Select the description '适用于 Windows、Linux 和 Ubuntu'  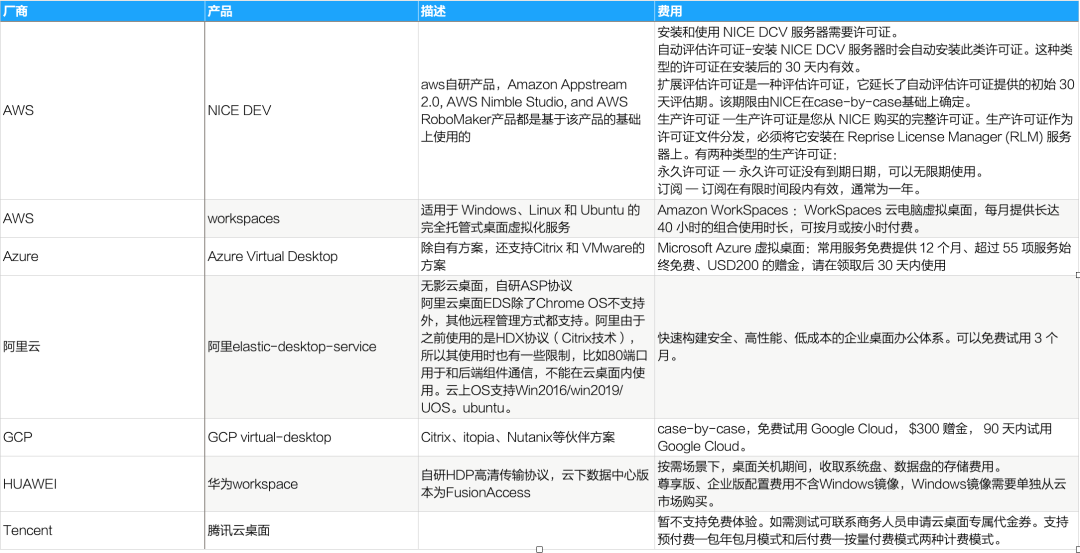(536, 219)
